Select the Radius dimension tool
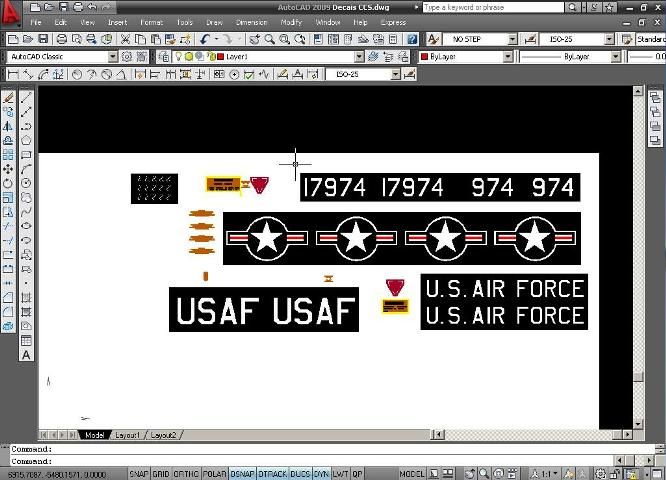 tap(76, 74)
